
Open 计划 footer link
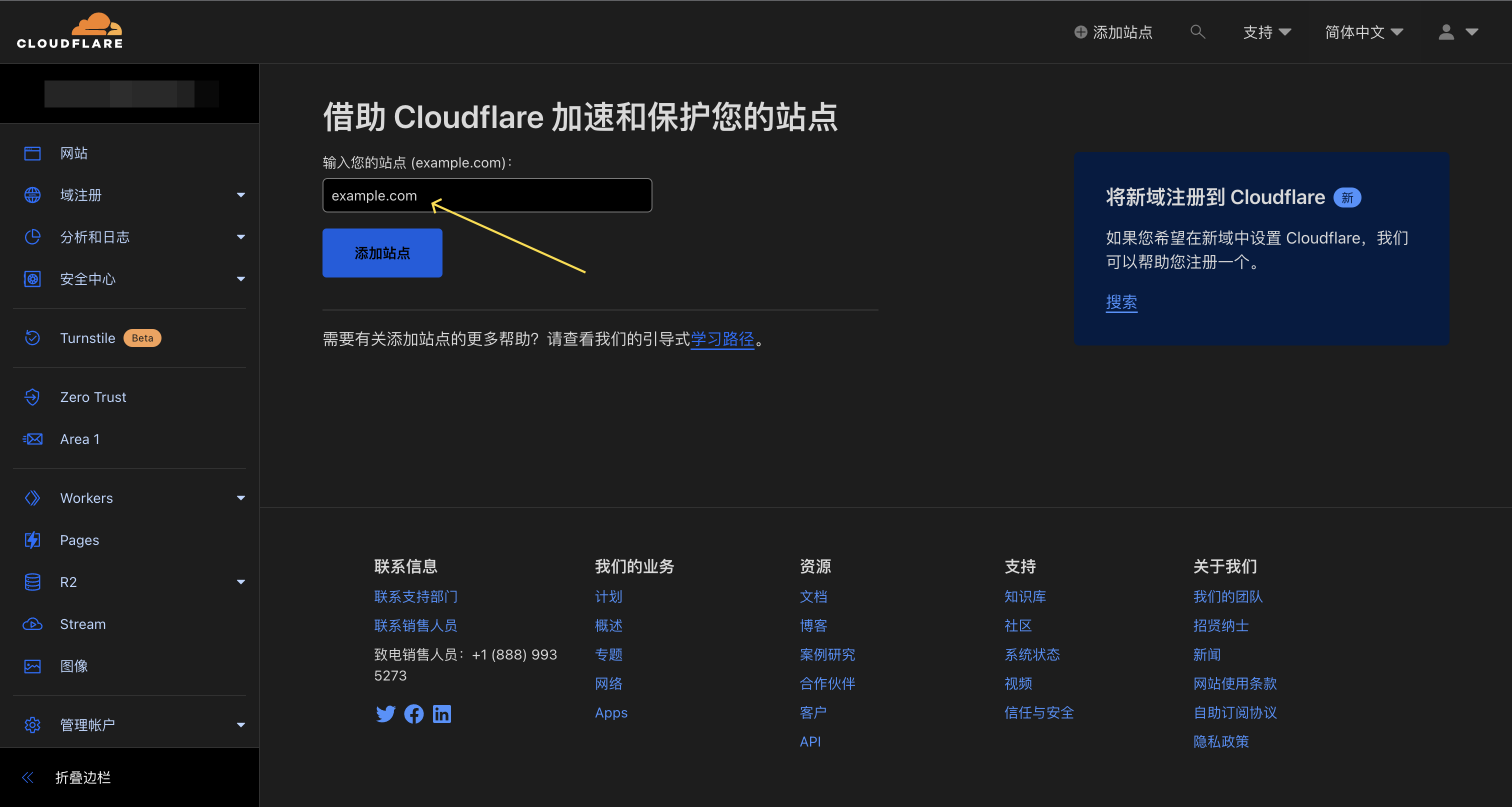609,596
